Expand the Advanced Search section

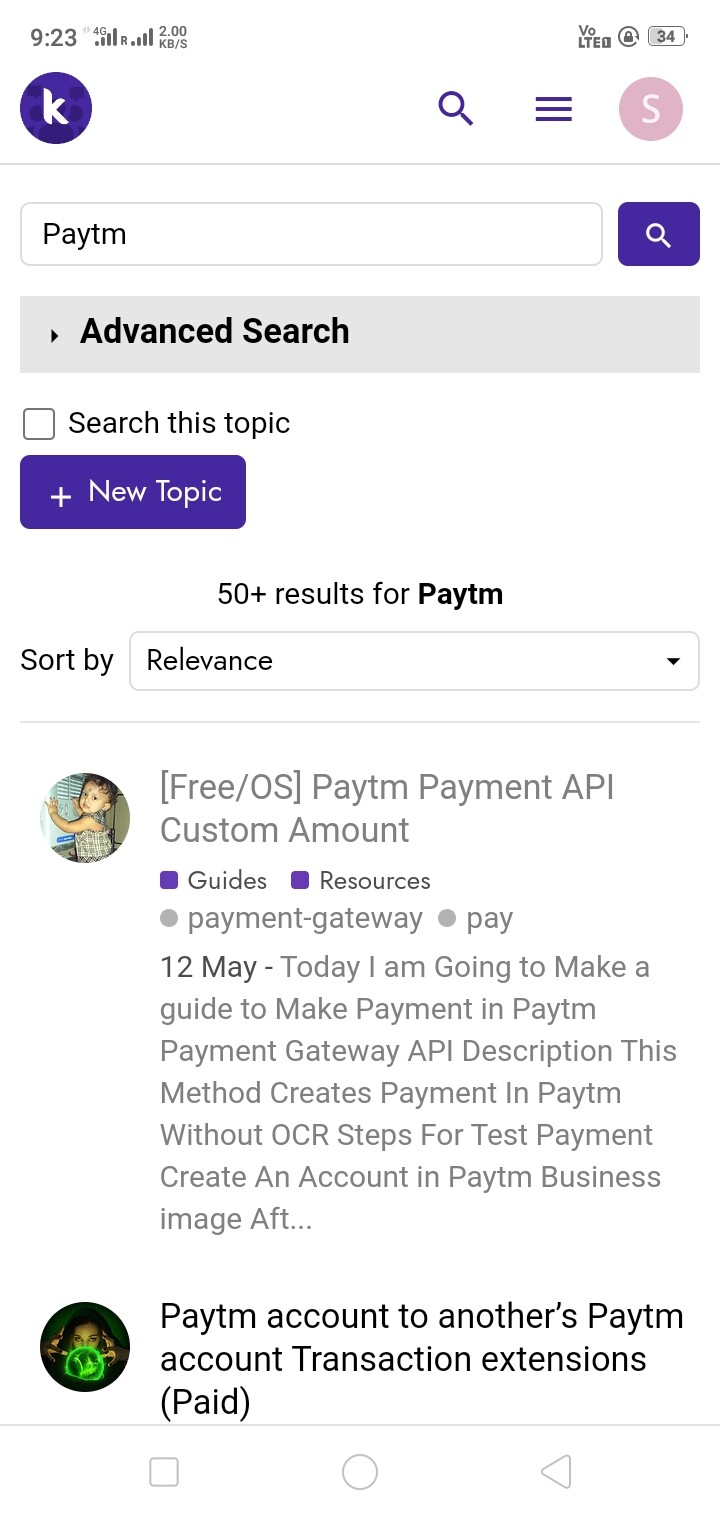[x=215, y=332]
